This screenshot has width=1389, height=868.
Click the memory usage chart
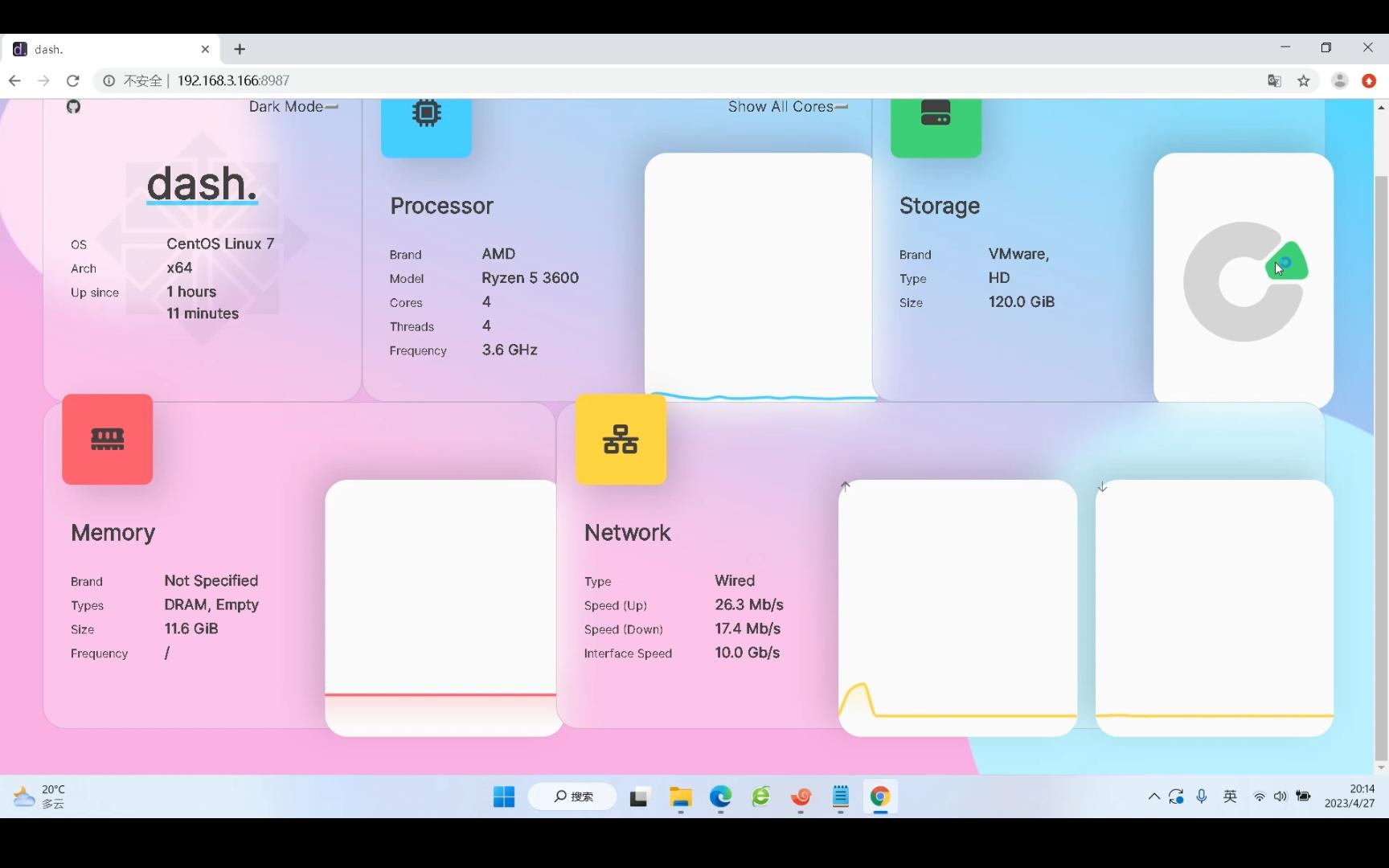[x=440, y=608]
